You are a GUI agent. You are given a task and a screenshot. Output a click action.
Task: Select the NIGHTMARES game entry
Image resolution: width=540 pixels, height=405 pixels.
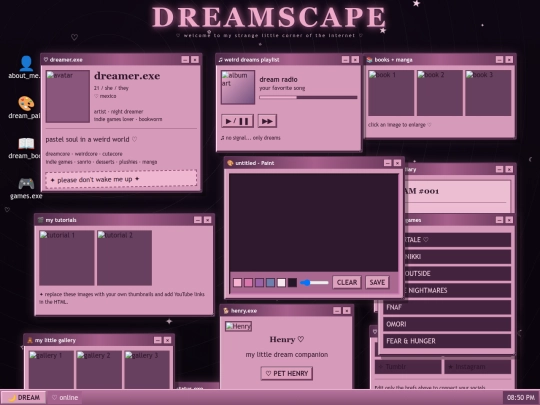458,290
